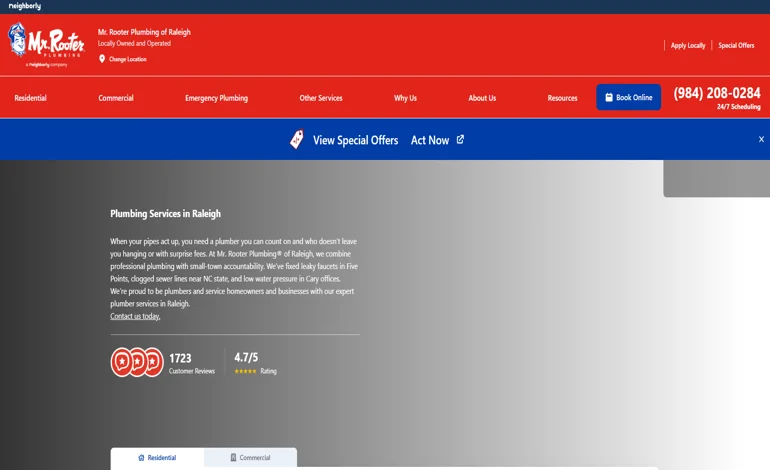Screen dimensions: 770x470
Task: Click the price tag offers icon
Action: (297, 139)
